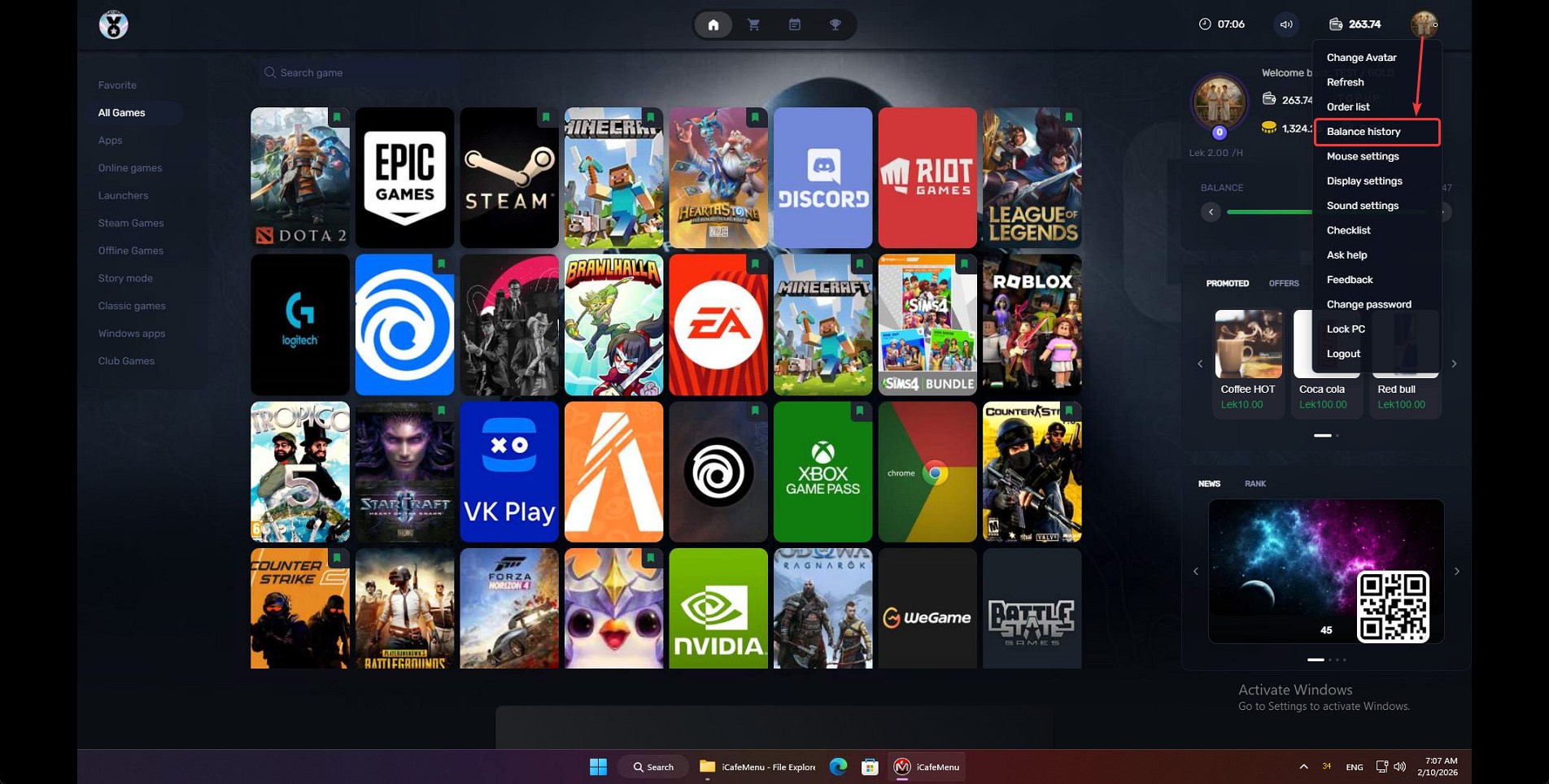Open the calendar booking icon
The height and width of the screenshot is (784, 1549).
pos(795,24)
